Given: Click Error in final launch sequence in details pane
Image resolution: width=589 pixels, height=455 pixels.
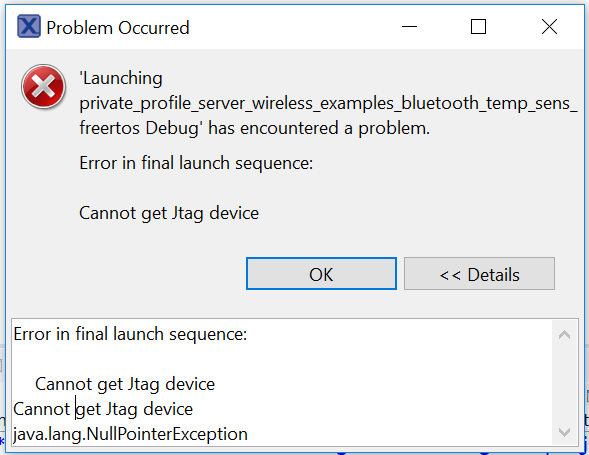Looking at the screenshot, I should 130,334.
